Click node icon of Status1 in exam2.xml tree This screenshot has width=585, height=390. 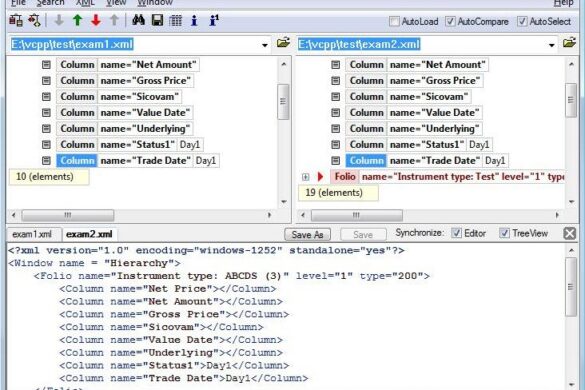coord(336,145)
